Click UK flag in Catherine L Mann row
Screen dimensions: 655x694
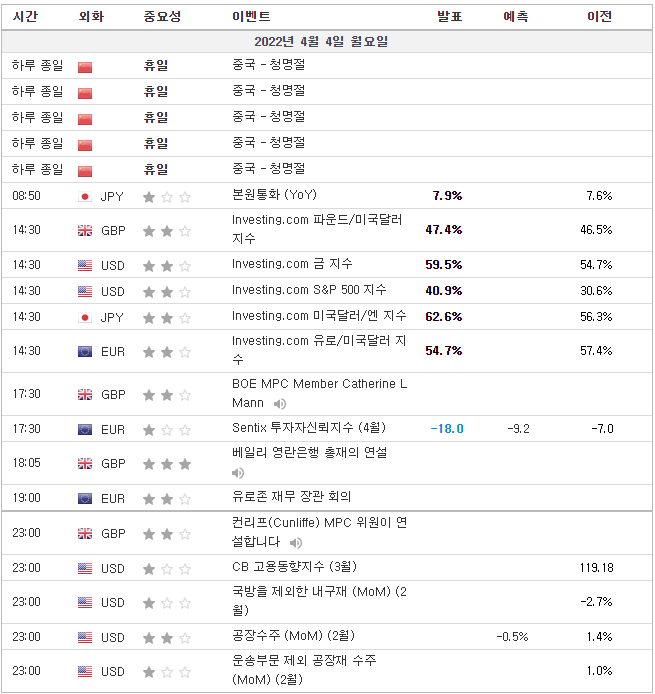[85, 394]
